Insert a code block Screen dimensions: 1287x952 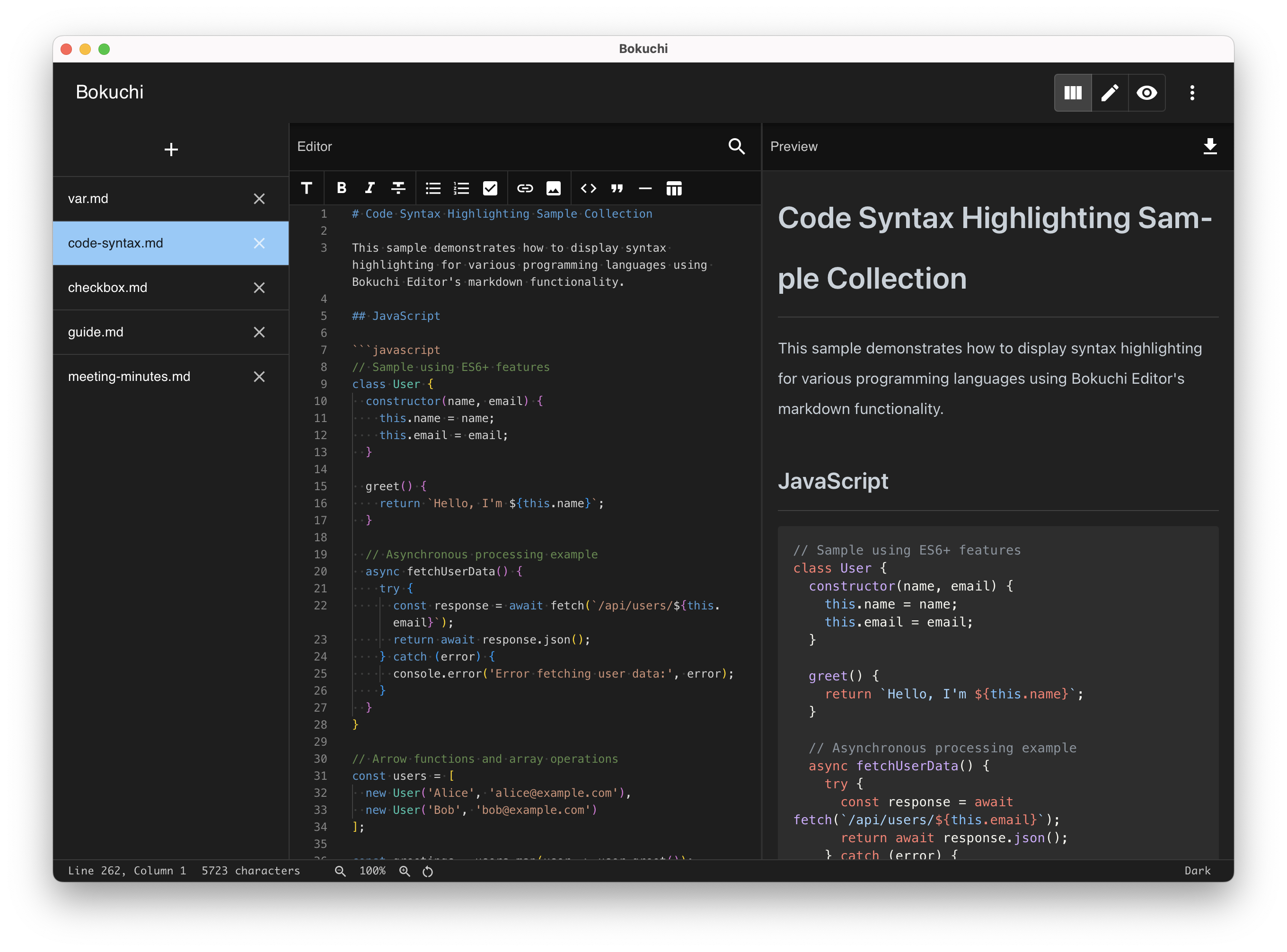click(588, 188)
